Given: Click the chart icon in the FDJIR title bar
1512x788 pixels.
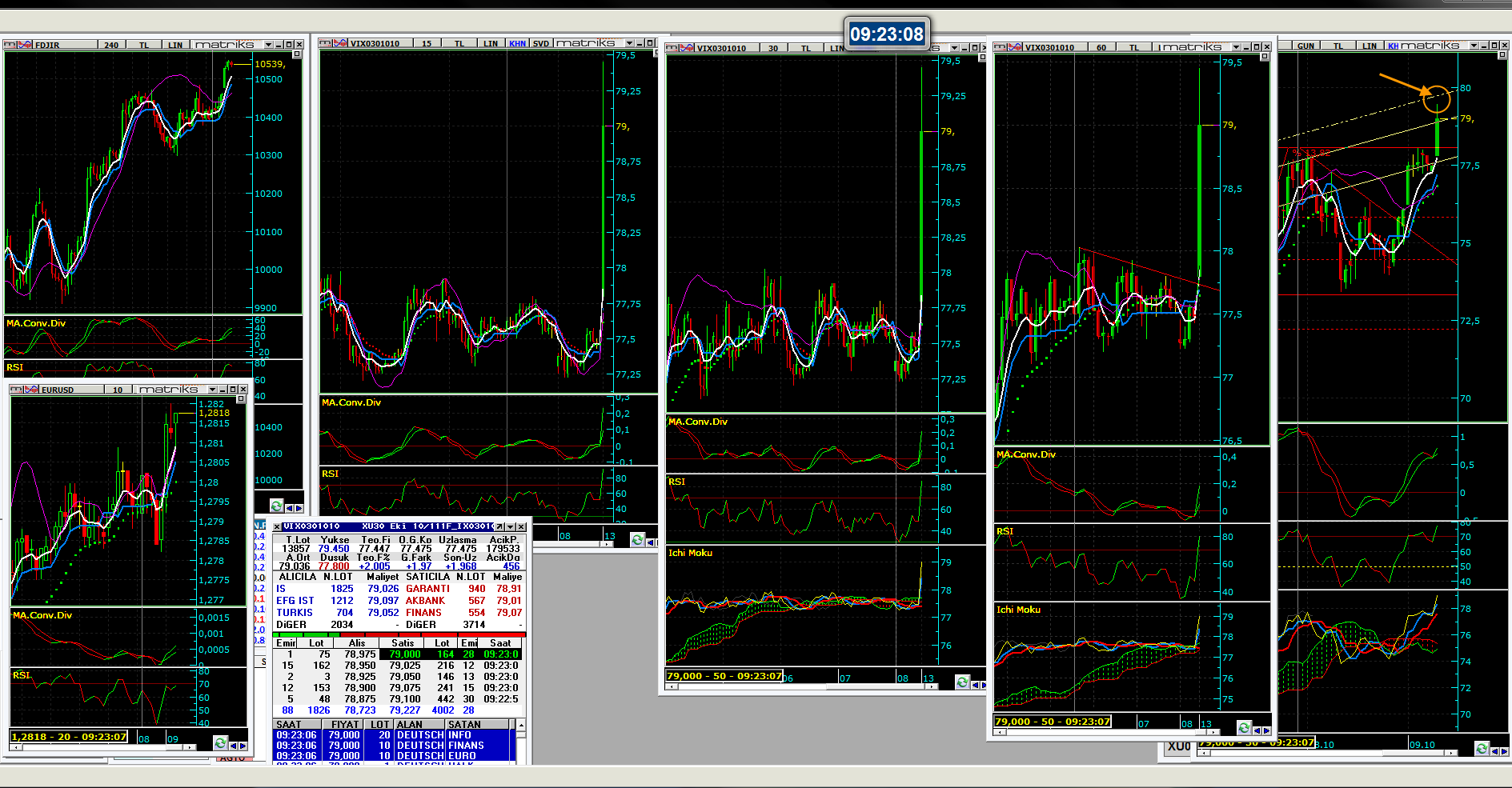Looking at the screenshot, I should (x=25, y=45).
